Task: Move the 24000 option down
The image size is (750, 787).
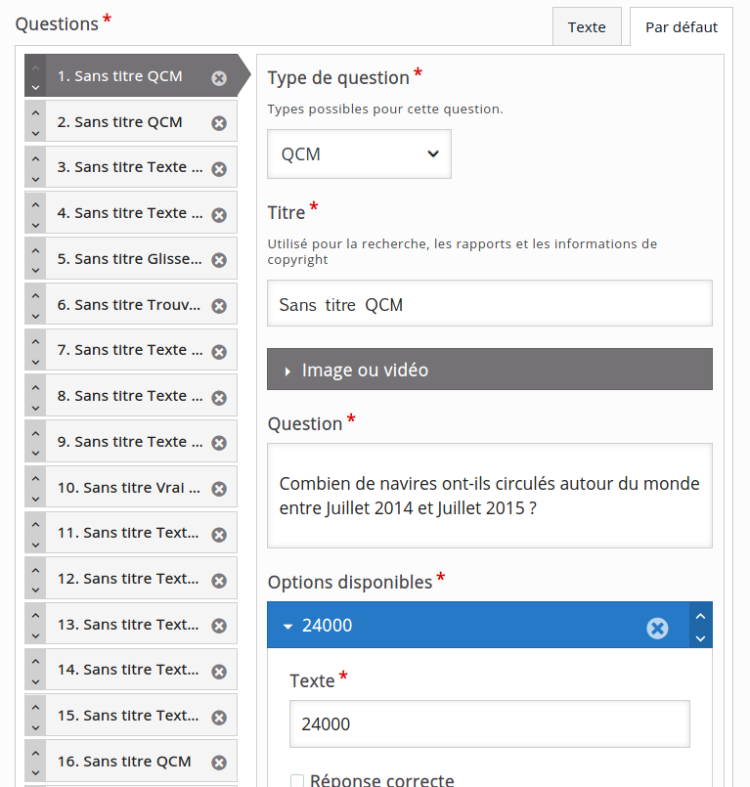Action: 700,637
